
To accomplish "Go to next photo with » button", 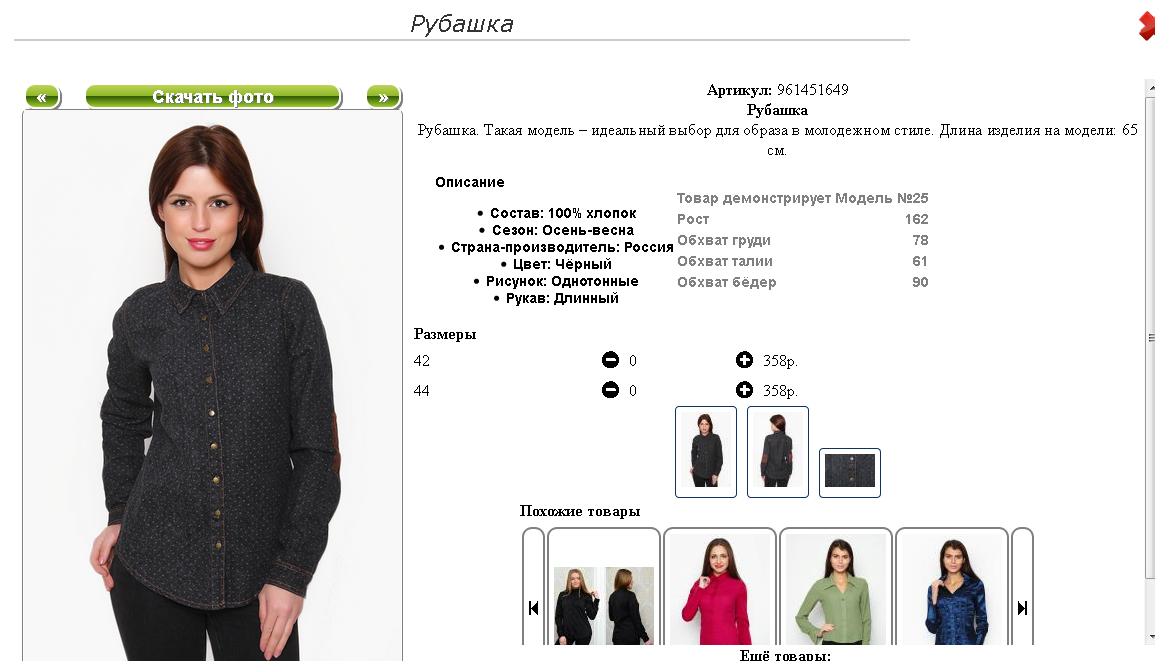I will pos(383,97).
